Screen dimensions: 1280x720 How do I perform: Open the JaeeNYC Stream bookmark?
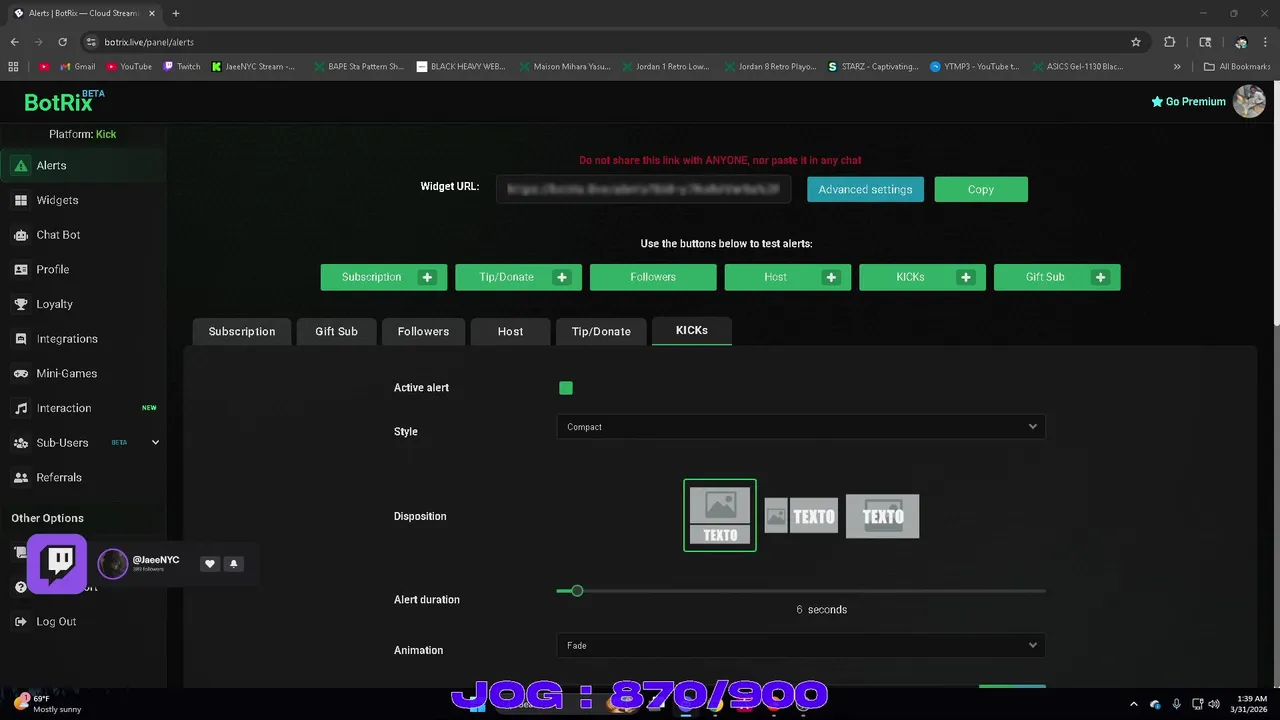[x=254, y=67]
